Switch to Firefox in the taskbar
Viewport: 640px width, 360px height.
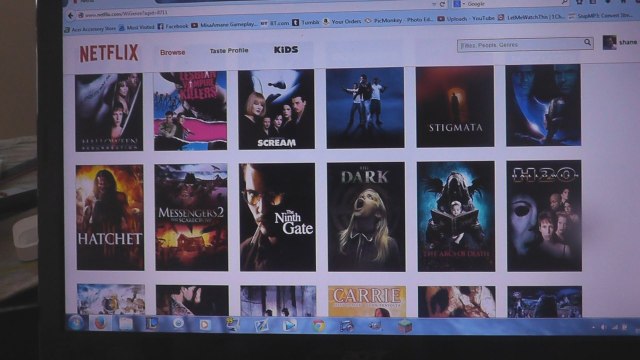pyautogui.click(x=100, y=323)
